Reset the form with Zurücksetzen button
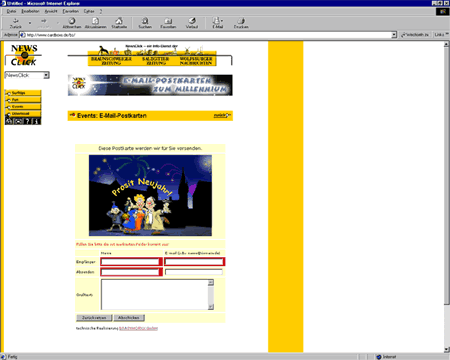The height and width of the screenshot is (360, 450). [94, 318]
